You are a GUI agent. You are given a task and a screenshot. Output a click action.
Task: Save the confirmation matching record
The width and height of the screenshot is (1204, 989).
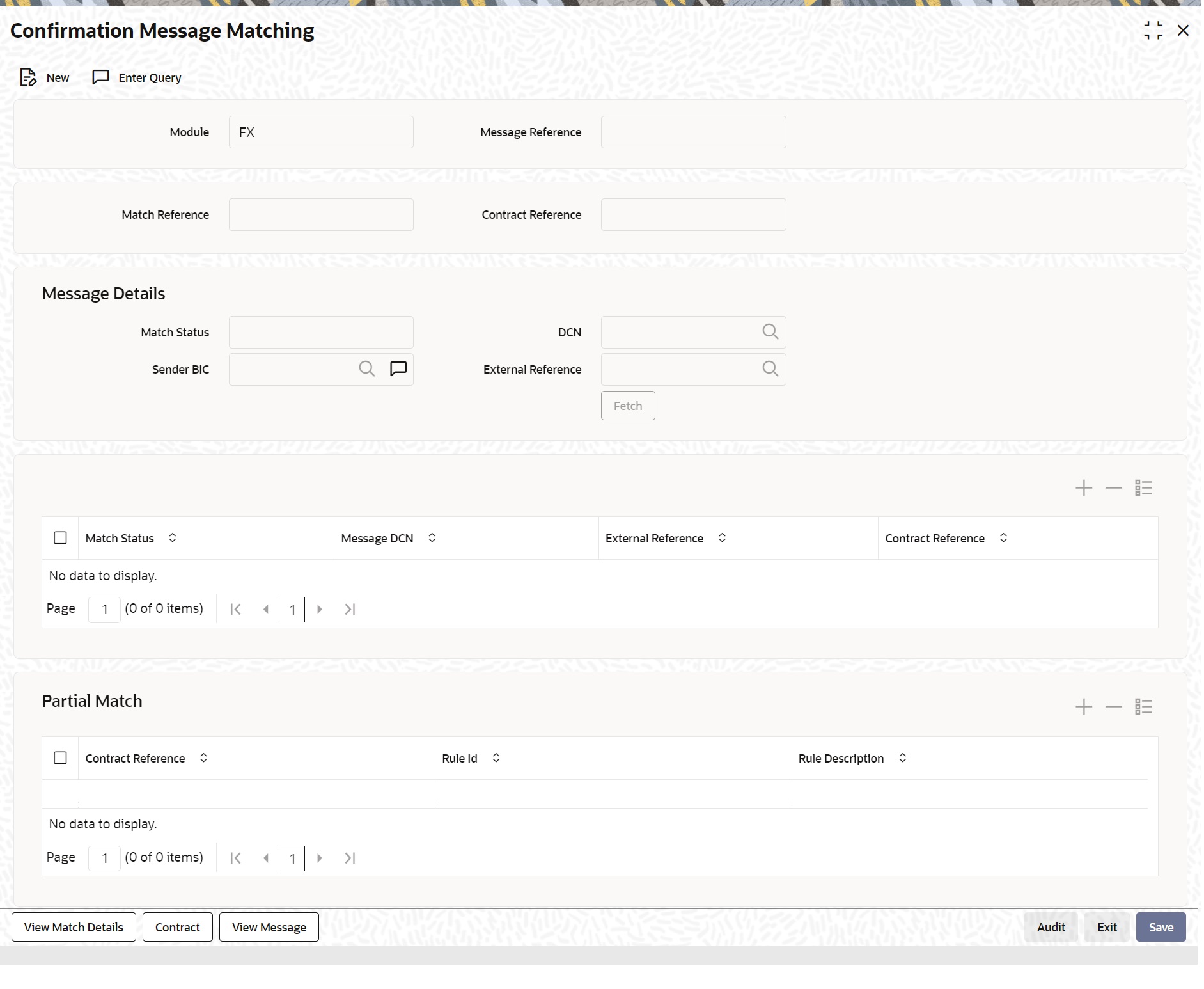point(1161,927)
